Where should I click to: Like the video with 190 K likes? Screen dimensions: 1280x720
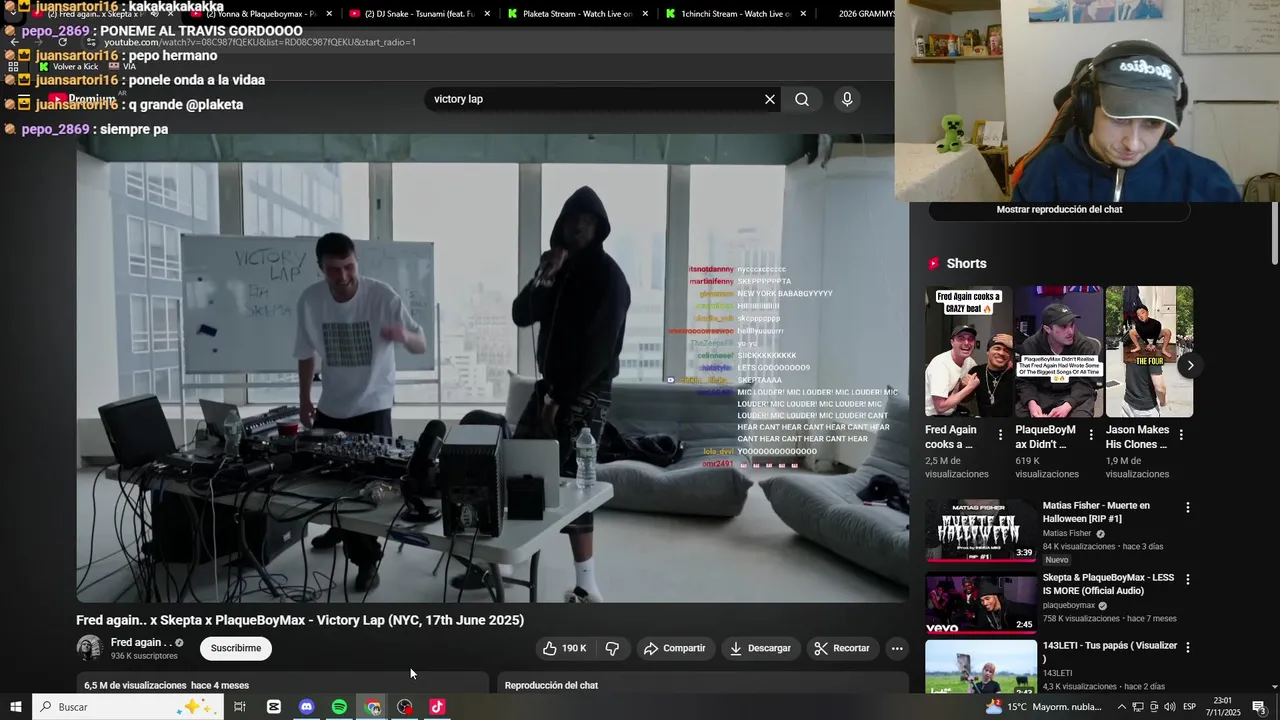(x=564, y=648)
